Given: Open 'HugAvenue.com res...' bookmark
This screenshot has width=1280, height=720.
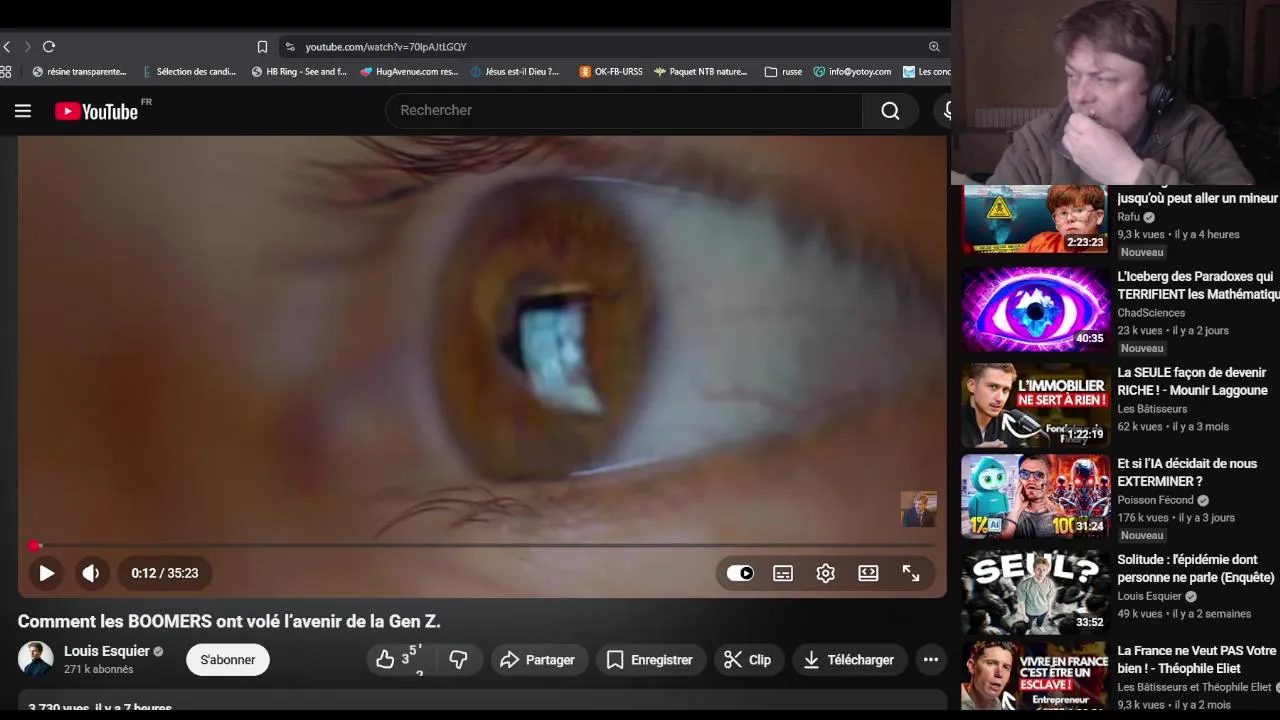Looking at the screenshot, I should (x=409, y=72).
